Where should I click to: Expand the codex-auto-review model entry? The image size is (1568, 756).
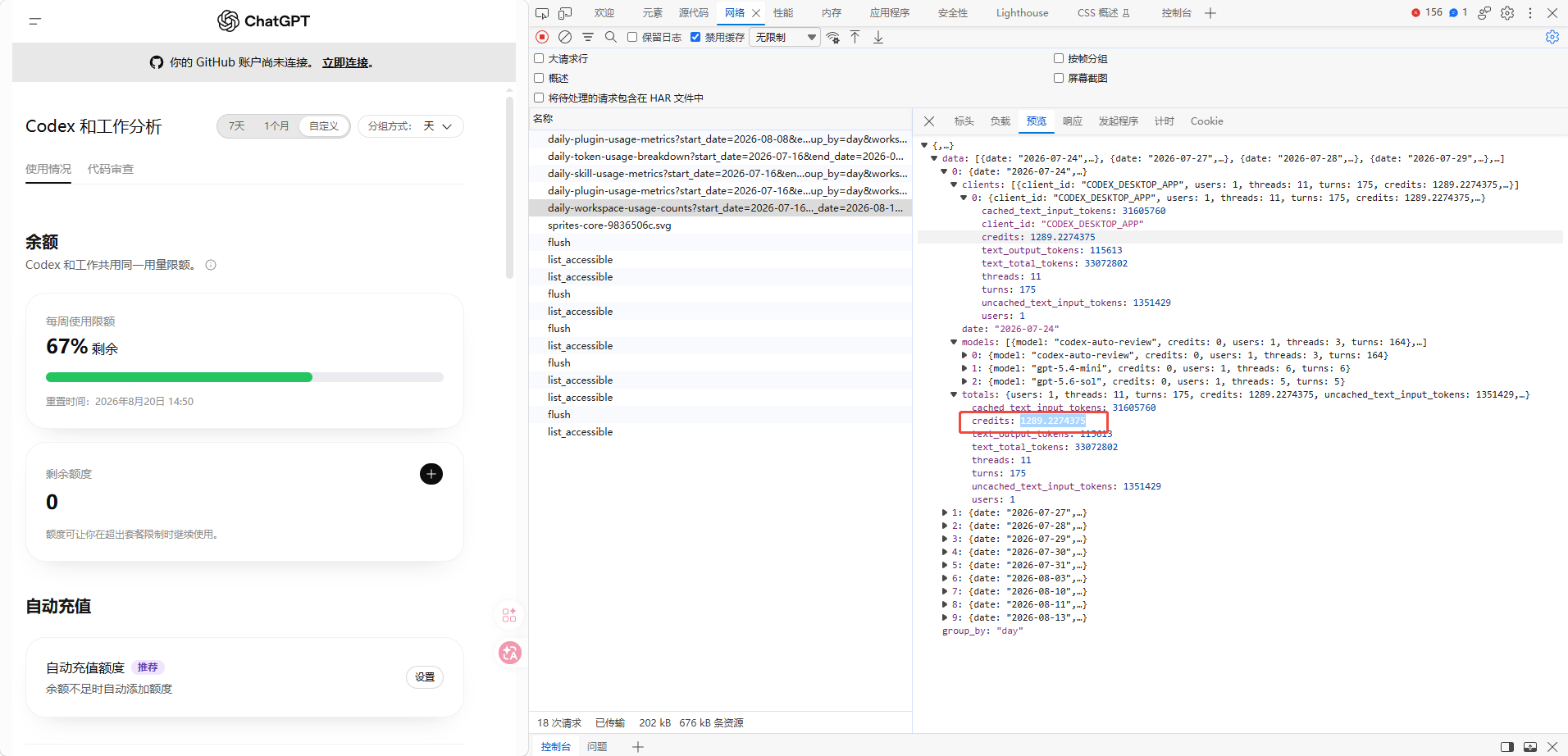[964, 355]
